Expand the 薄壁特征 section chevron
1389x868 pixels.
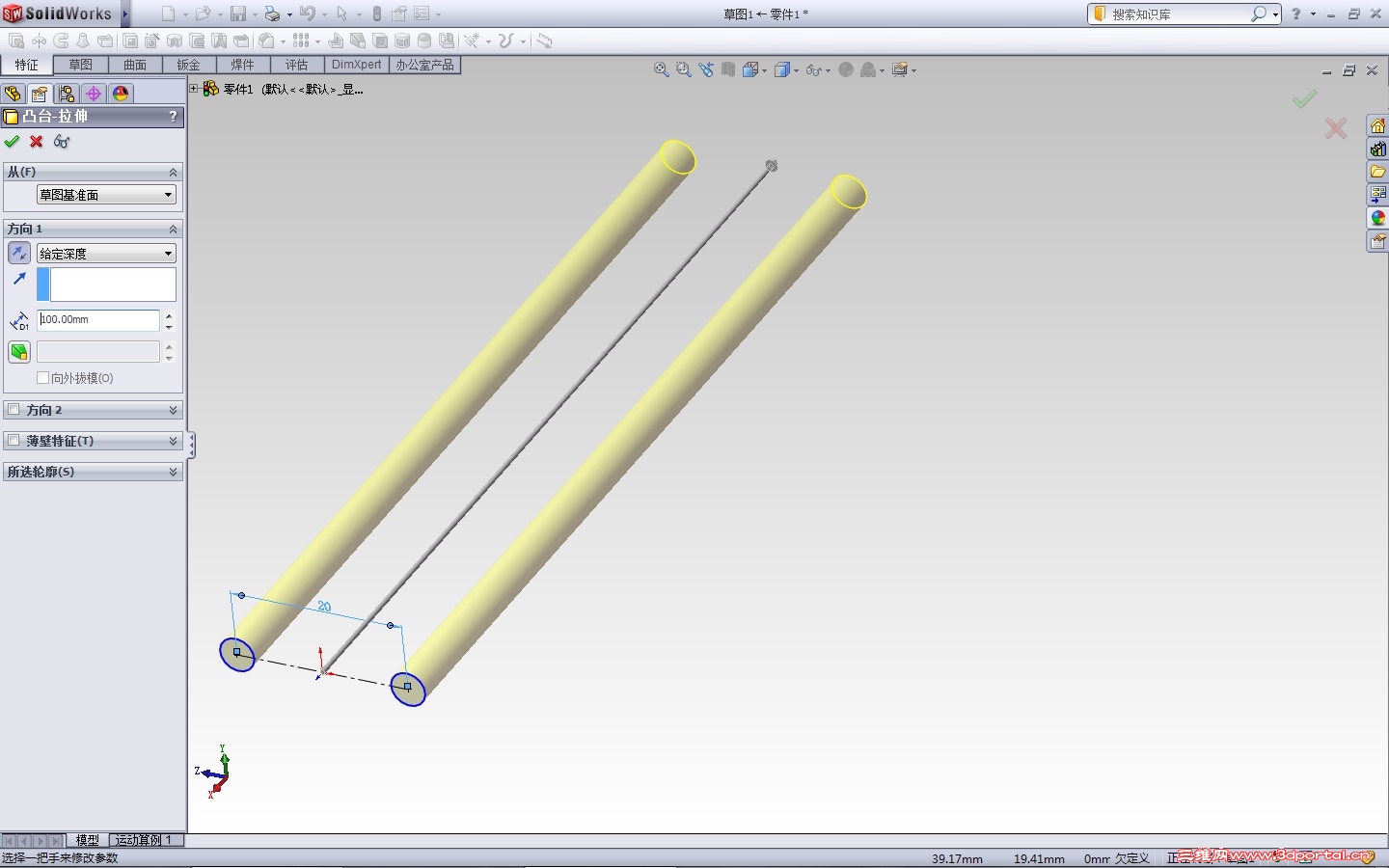(x=174, y=441)
